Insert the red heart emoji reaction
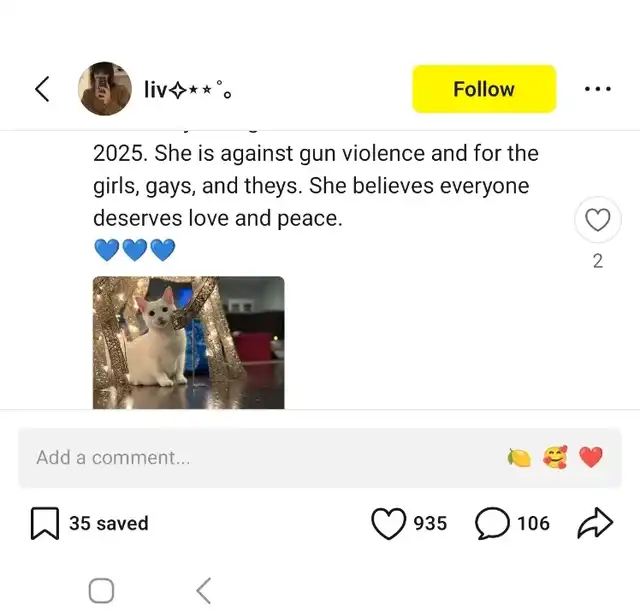Viewport: 640px width, 616px height. pyautogui.click(x=591, y=457)
